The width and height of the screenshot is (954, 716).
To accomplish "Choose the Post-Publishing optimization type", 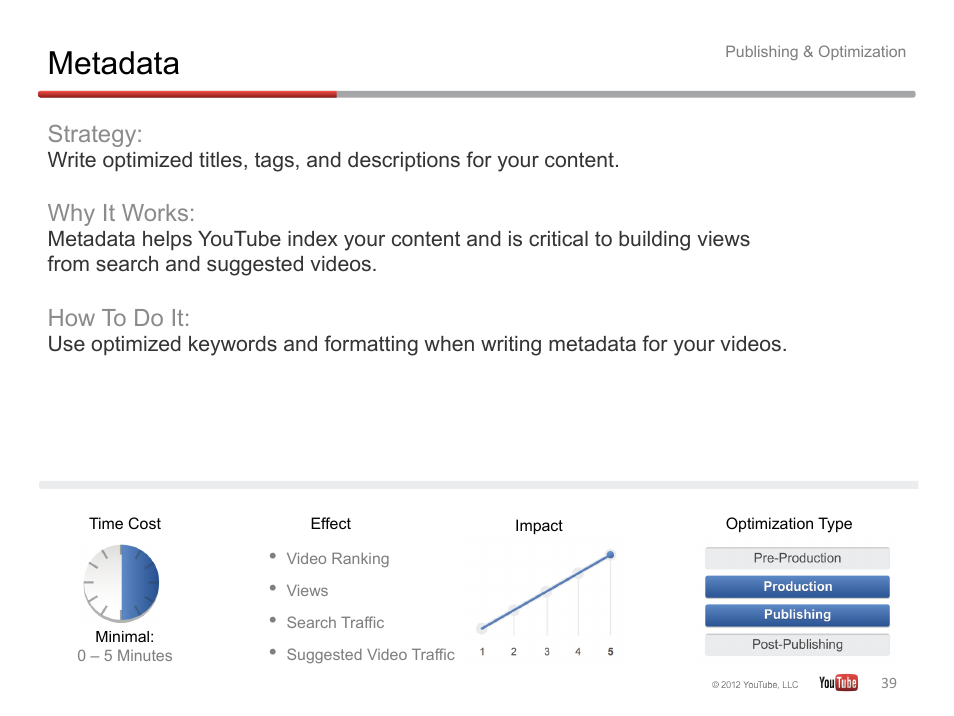I will pos(797,645).
